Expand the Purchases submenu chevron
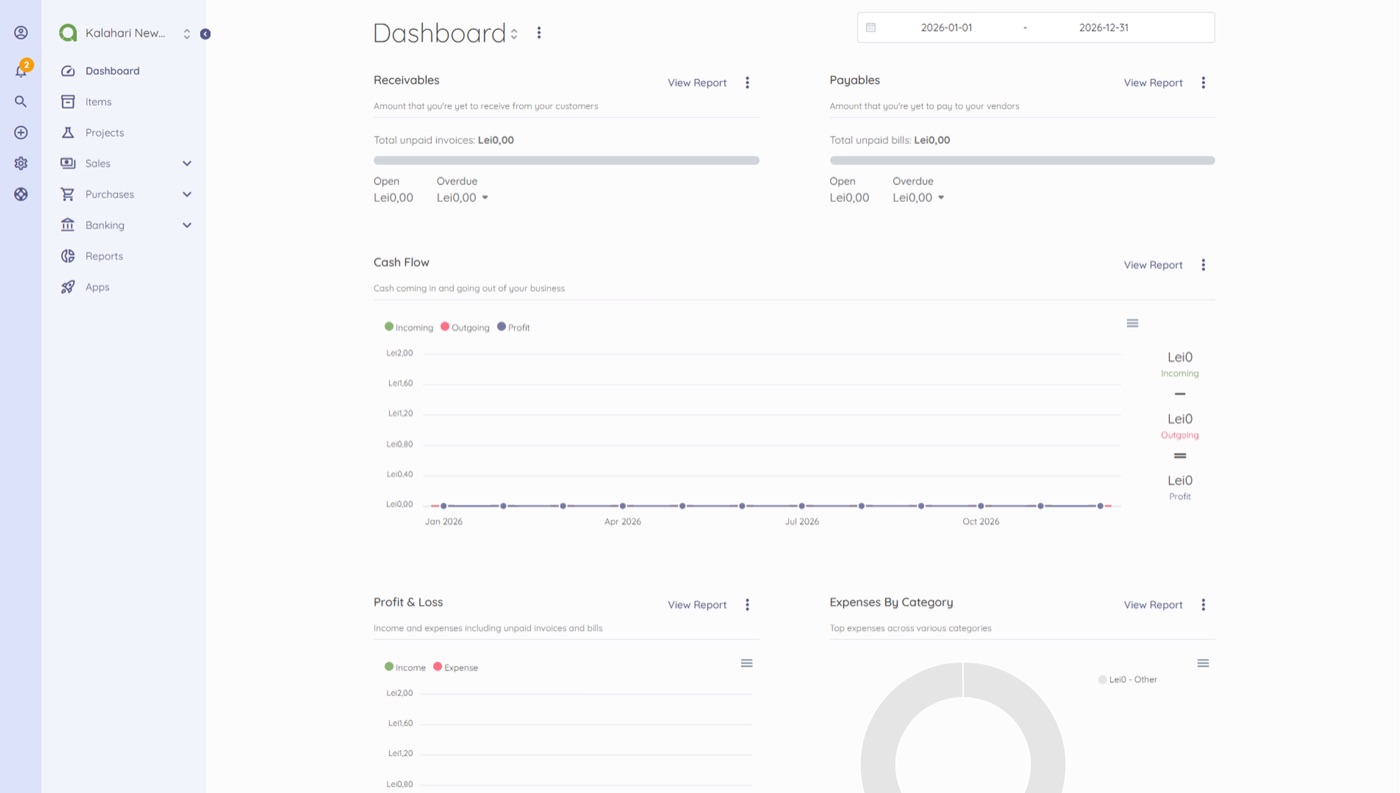Image resolution: width=1400 pixels, height=793 pixels. pos(187,195)
